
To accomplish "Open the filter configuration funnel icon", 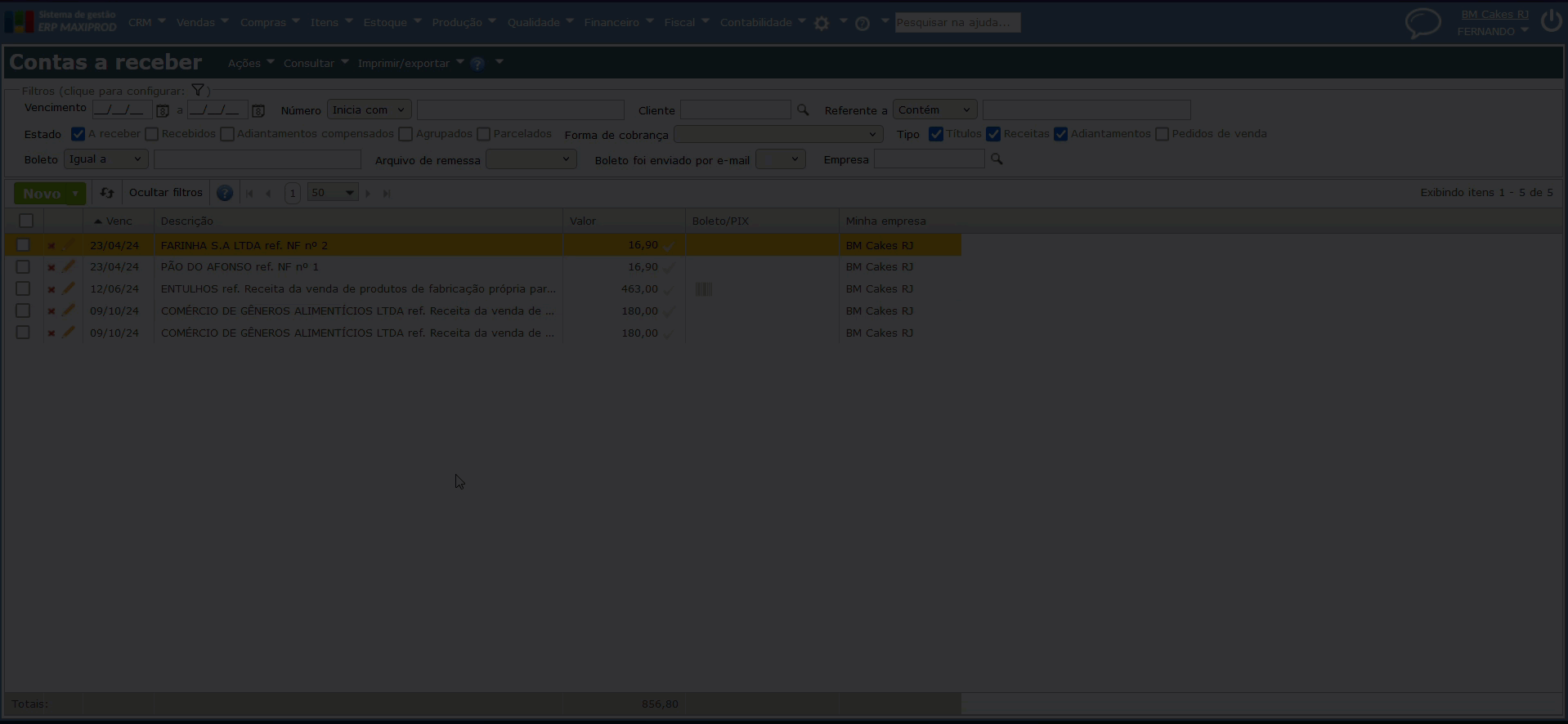I will 198,90.
